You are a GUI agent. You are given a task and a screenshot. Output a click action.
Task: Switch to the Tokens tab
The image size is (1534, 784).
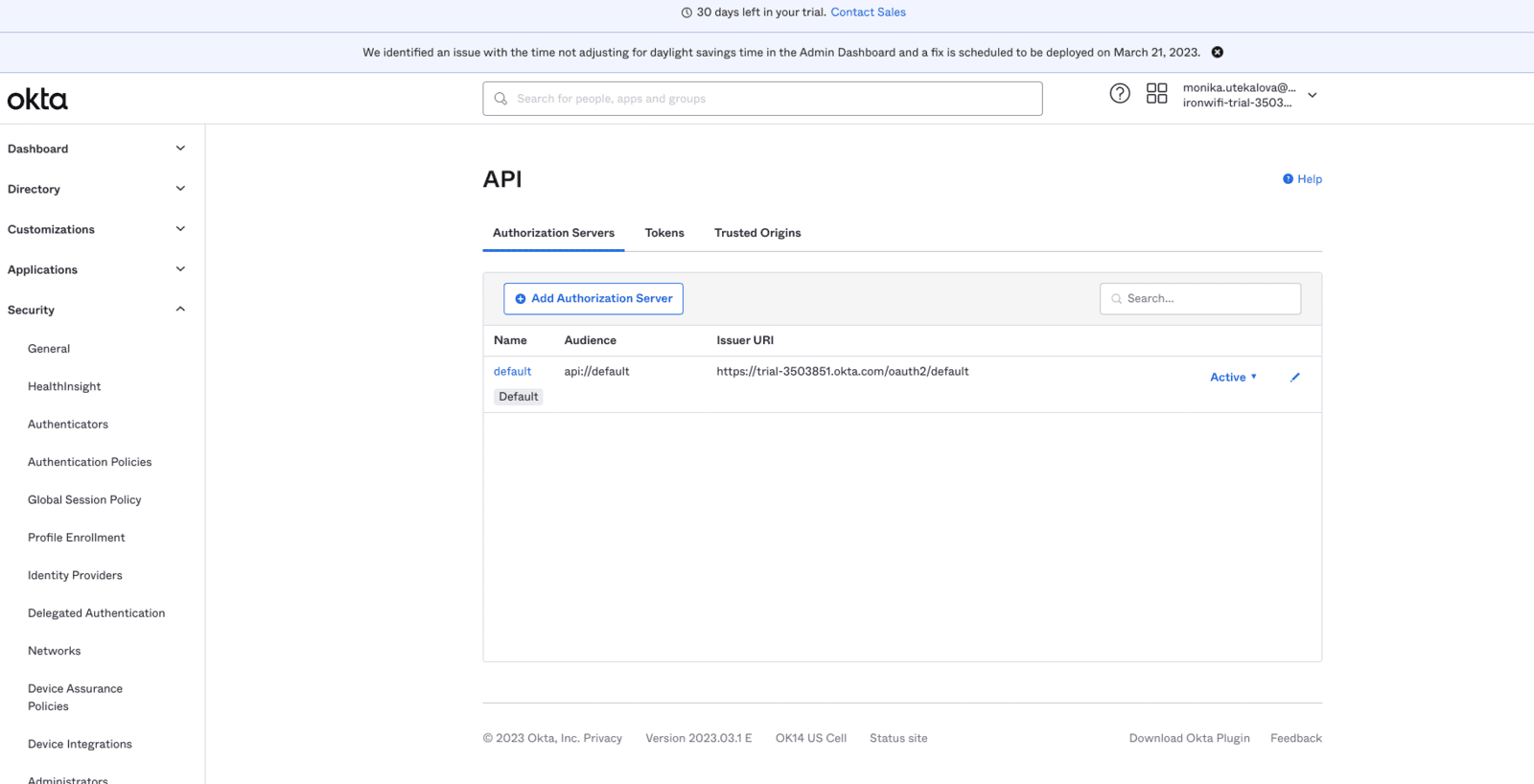(x=664, y=233)
